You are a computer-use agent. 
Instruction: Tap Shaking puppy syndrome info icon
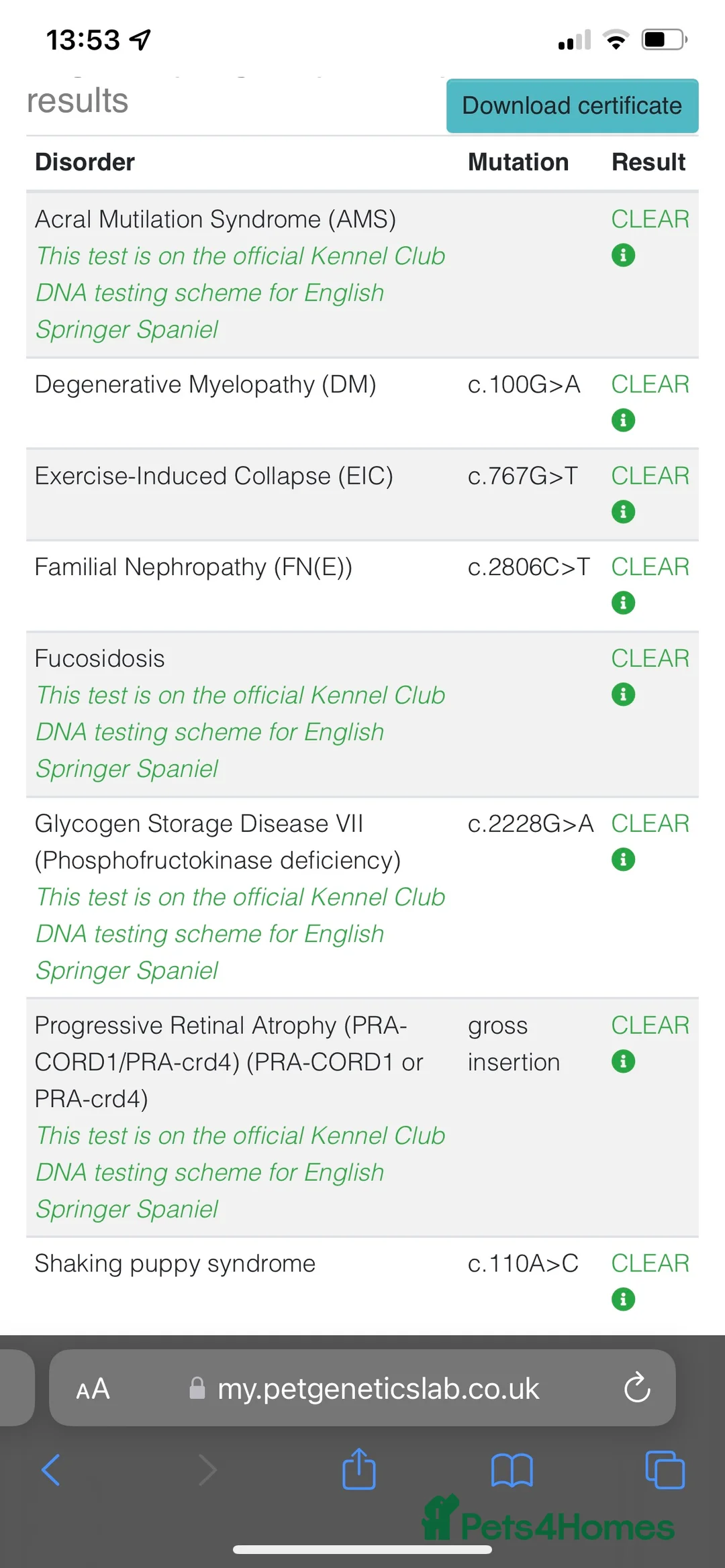[x=623, y=1300]
